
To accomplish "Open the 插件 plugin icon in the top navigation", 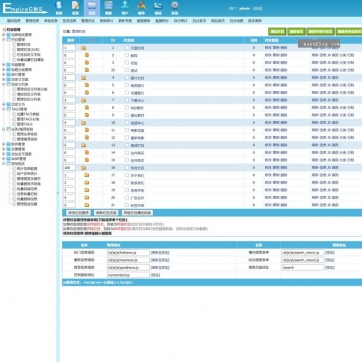I will point(141,6).
